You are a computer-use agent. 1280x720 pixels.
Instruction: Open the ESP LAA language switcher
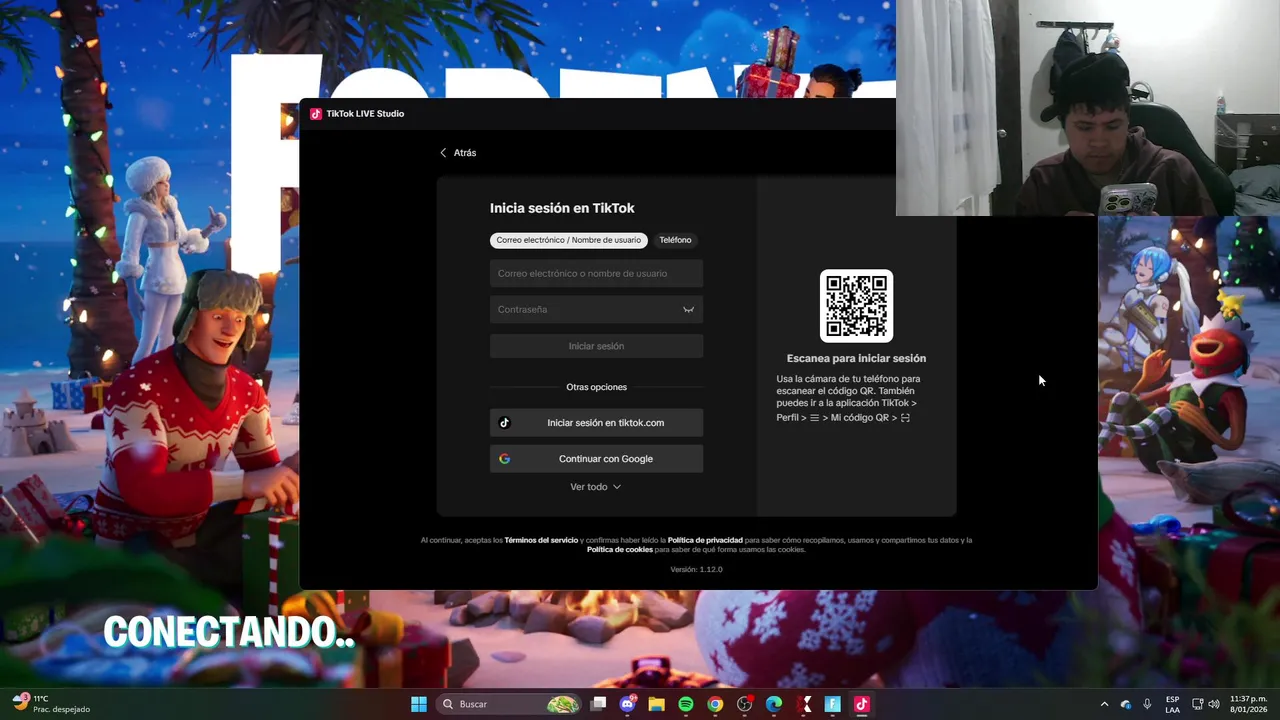tap(1172, 704)
